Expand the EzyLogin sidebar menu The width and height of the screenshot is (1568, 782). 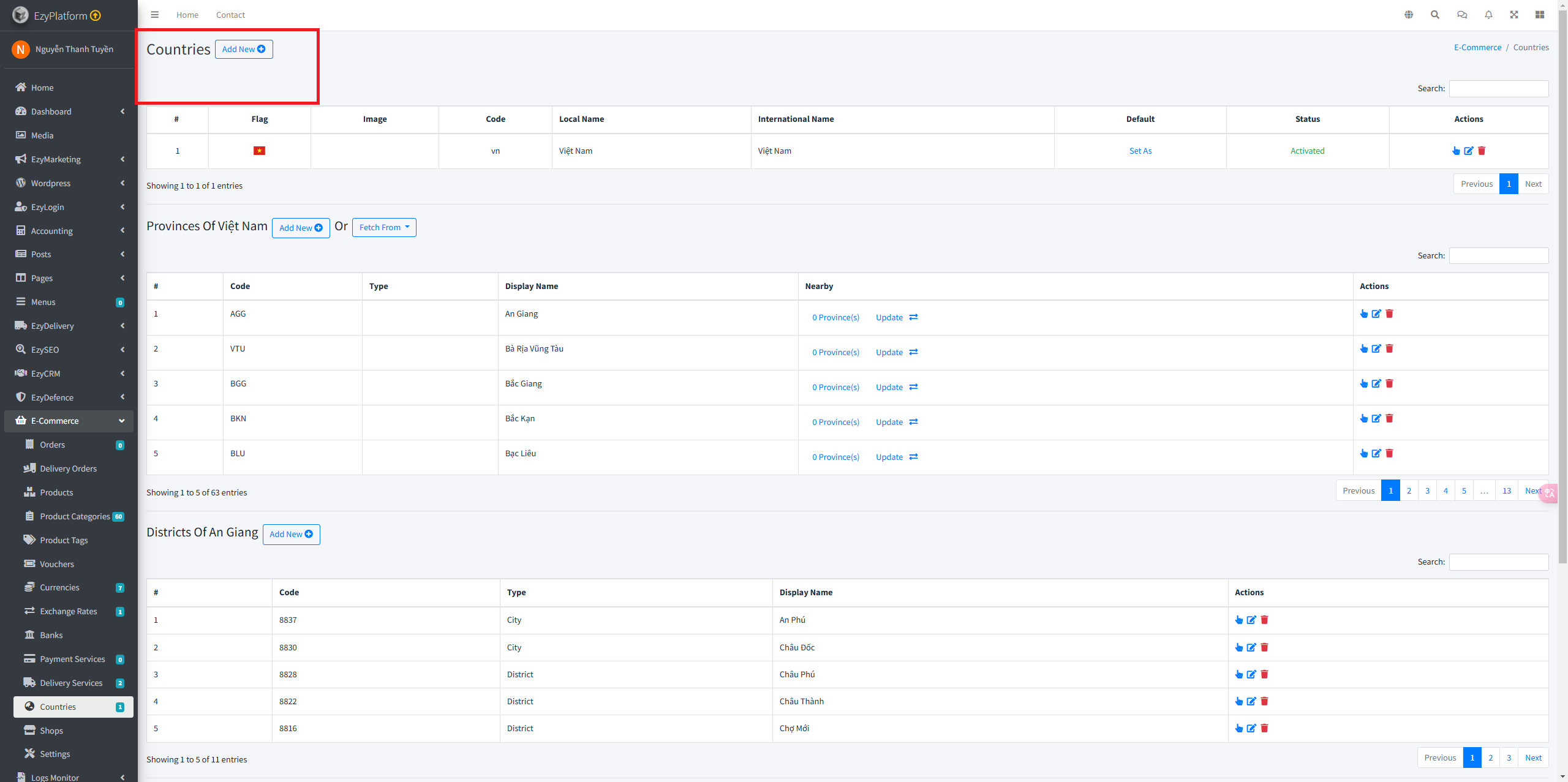point(69,207)
